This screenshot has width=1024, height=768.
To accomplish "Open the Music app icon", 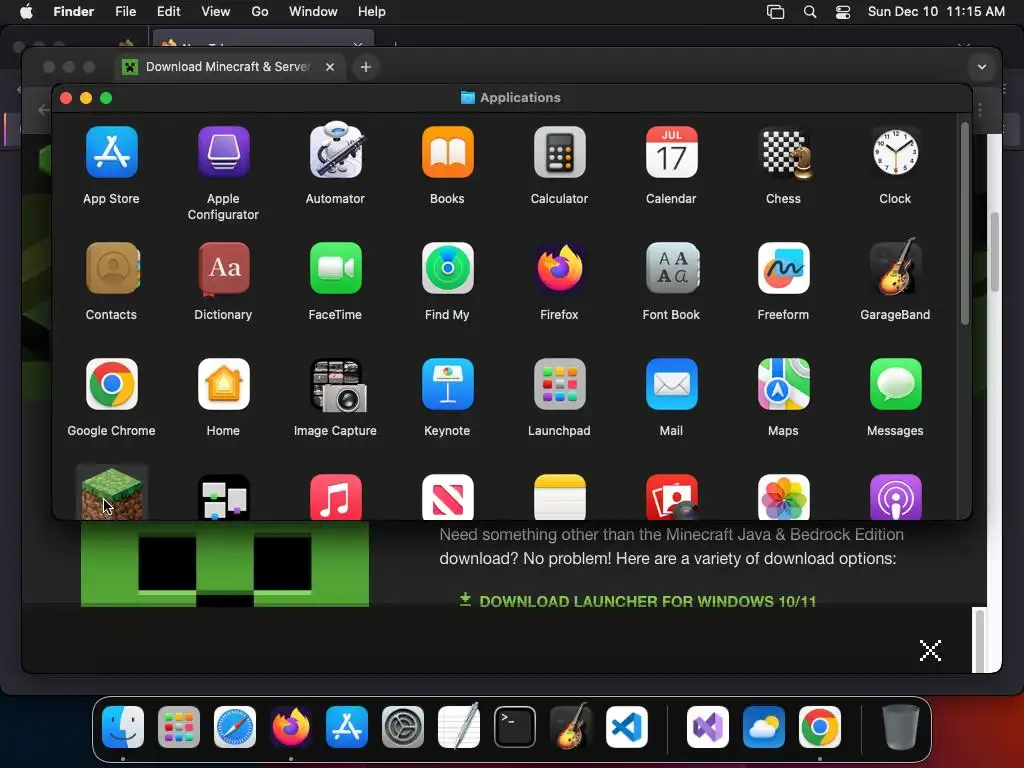I will pyautogui.click(x=336, y=497).
